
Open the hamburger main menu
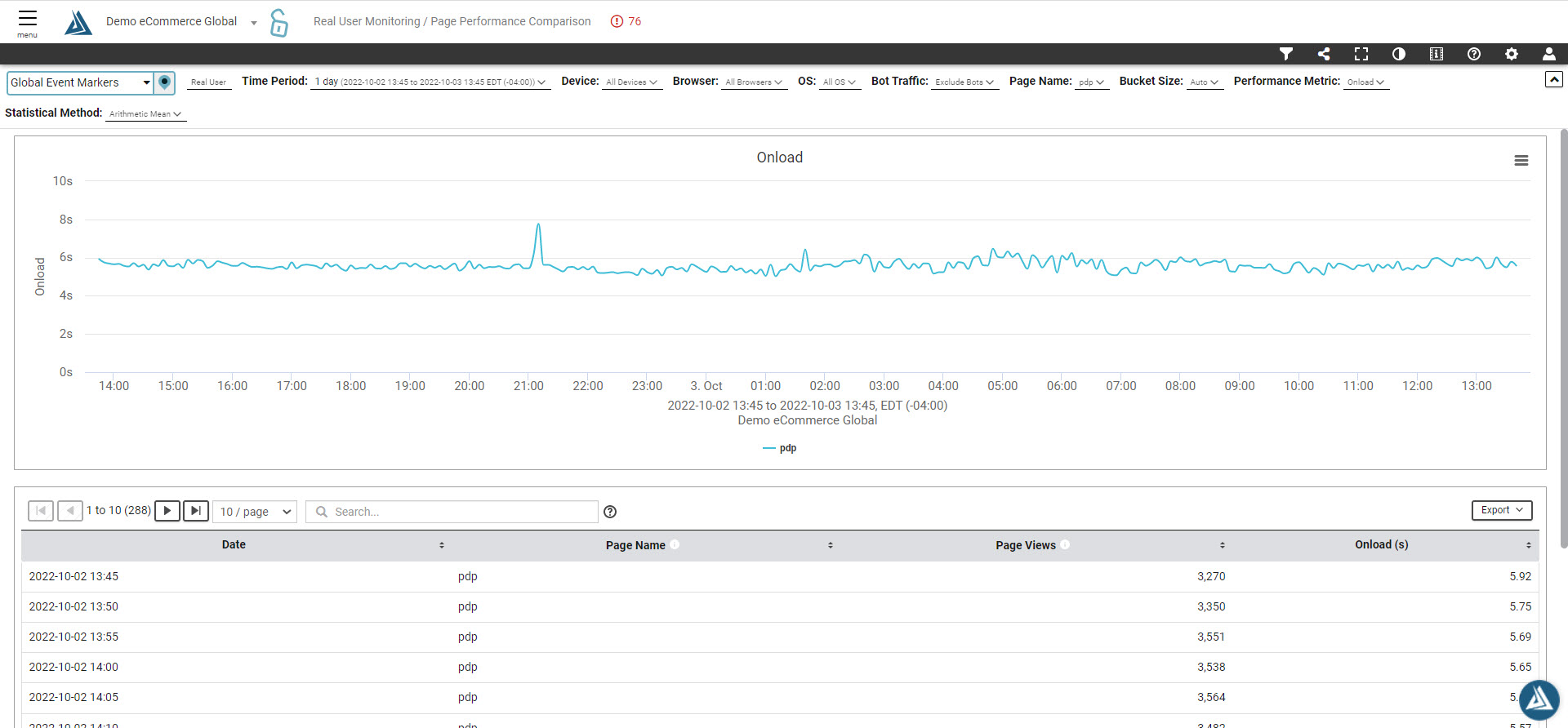[27, 22]
